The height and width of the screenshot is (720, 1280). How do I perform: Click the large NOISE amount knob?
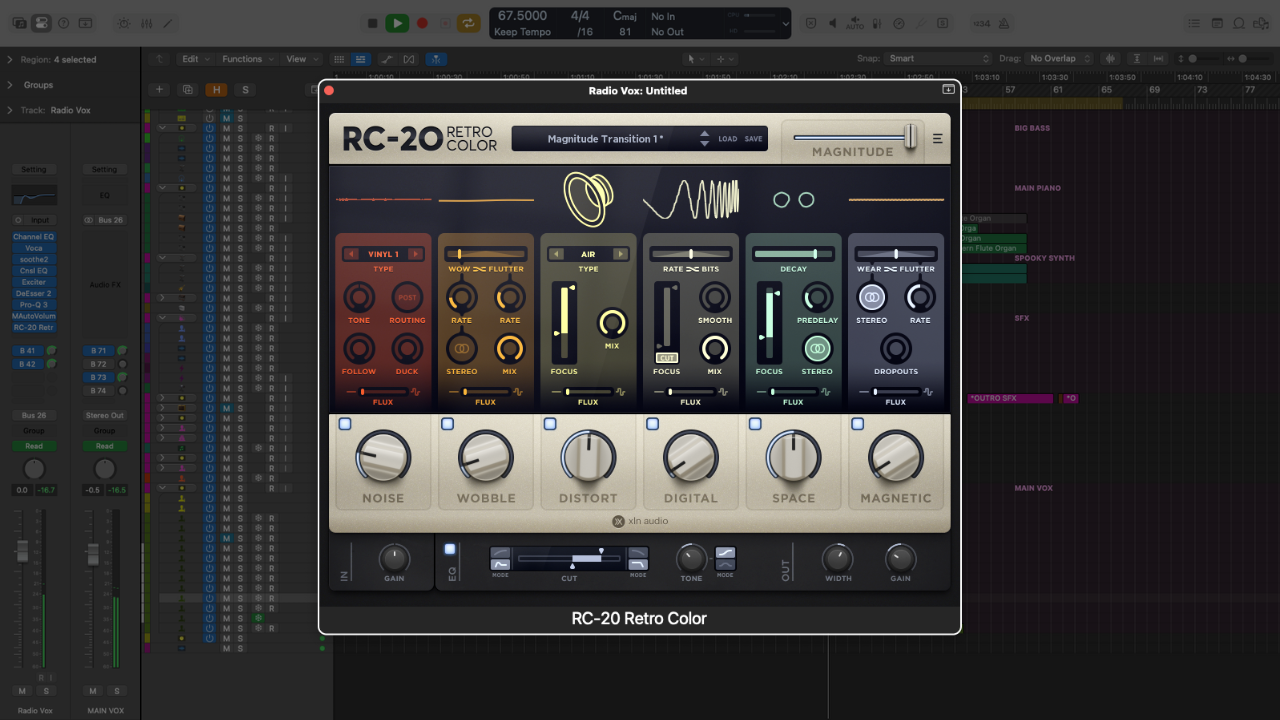pyautogui.click(x=383, y=457)
